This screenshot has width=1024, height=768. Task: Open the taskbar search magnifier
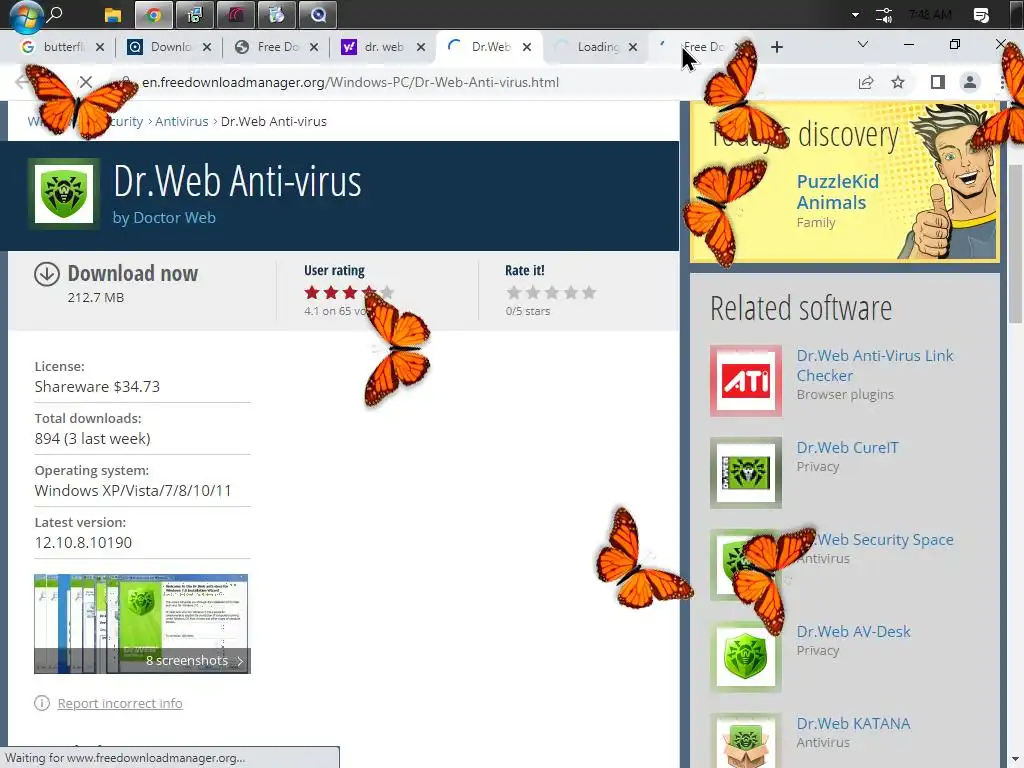point(56,14)
